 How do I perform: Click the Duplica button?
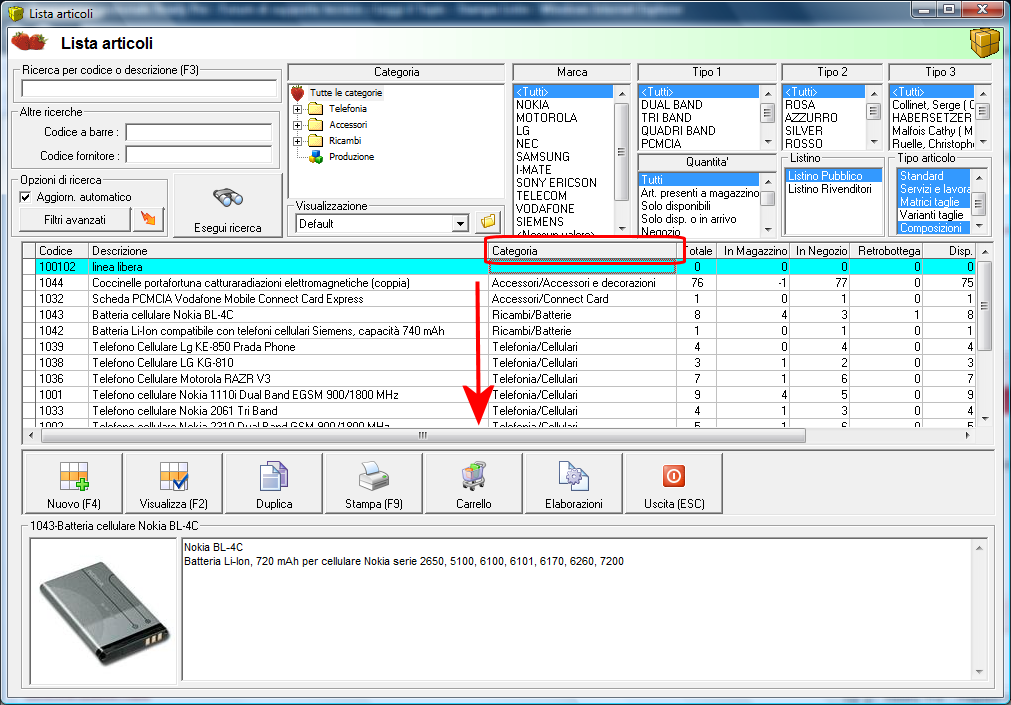[x=274, y=483]
